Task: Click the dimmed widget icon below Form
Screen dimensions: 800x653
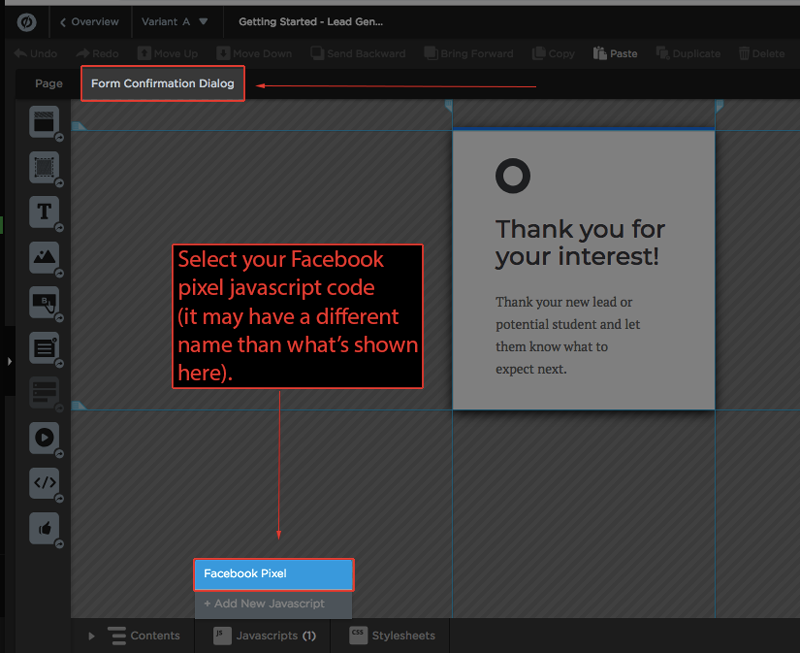Action: pos(44,393)
